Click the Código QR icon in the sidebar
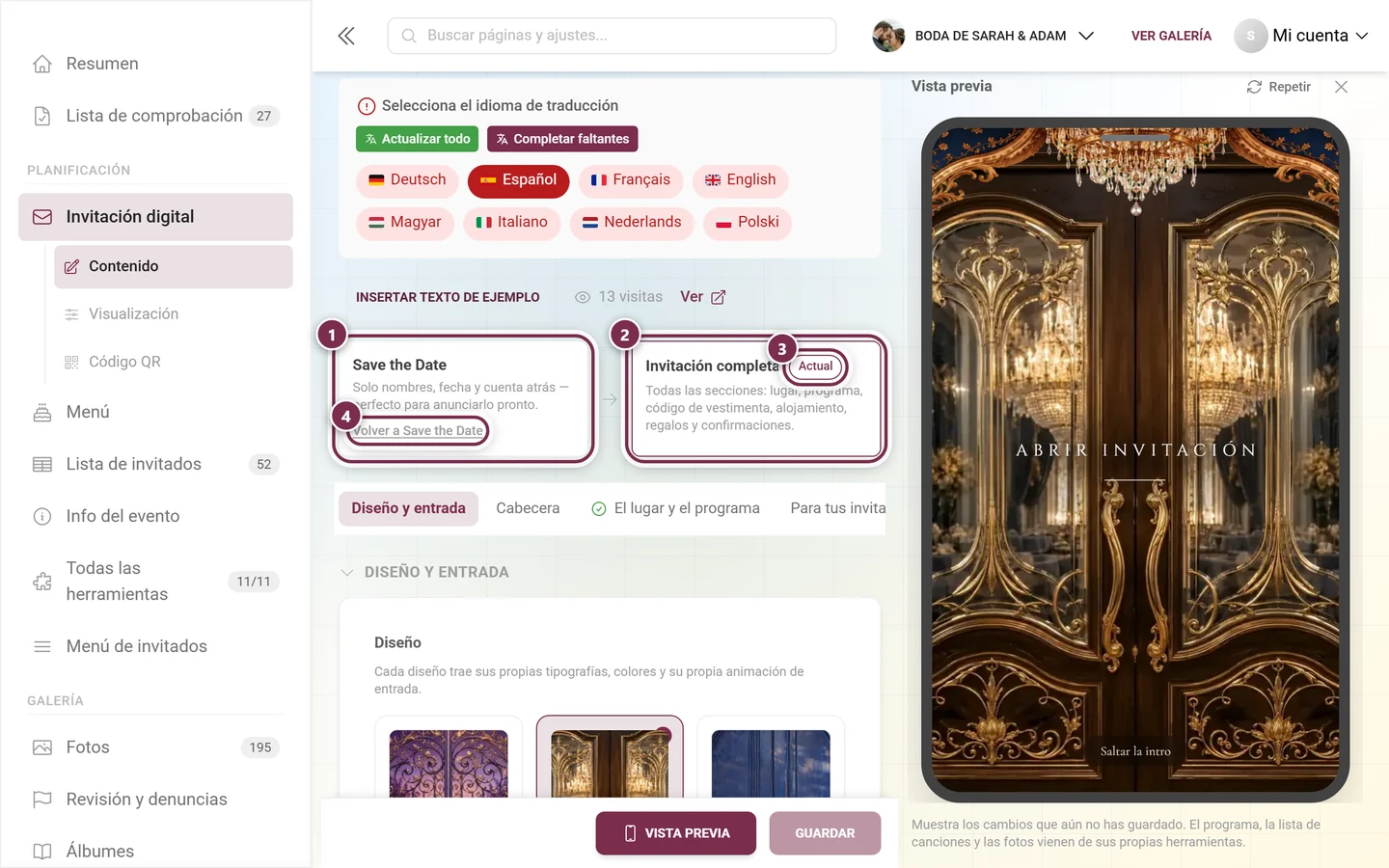1389x868 pixels. pos(71,362)
